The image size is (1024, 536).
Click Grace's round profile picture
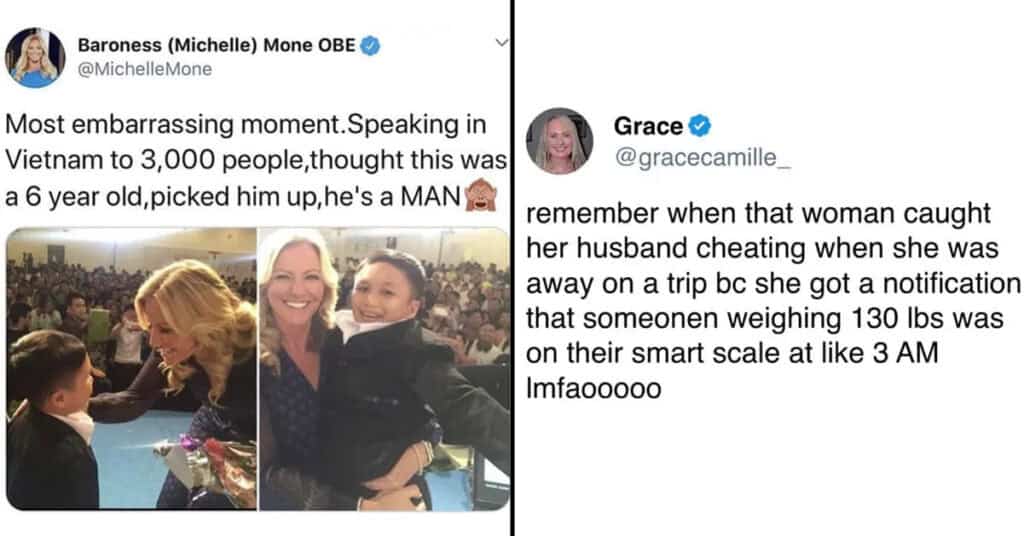[559, 141]
